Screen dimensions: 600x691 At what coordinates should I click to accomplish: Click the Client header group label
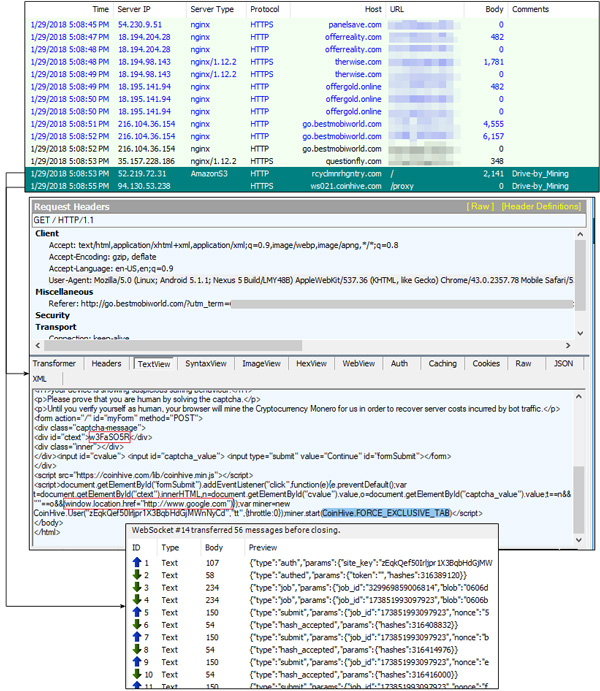pos(47,234)
